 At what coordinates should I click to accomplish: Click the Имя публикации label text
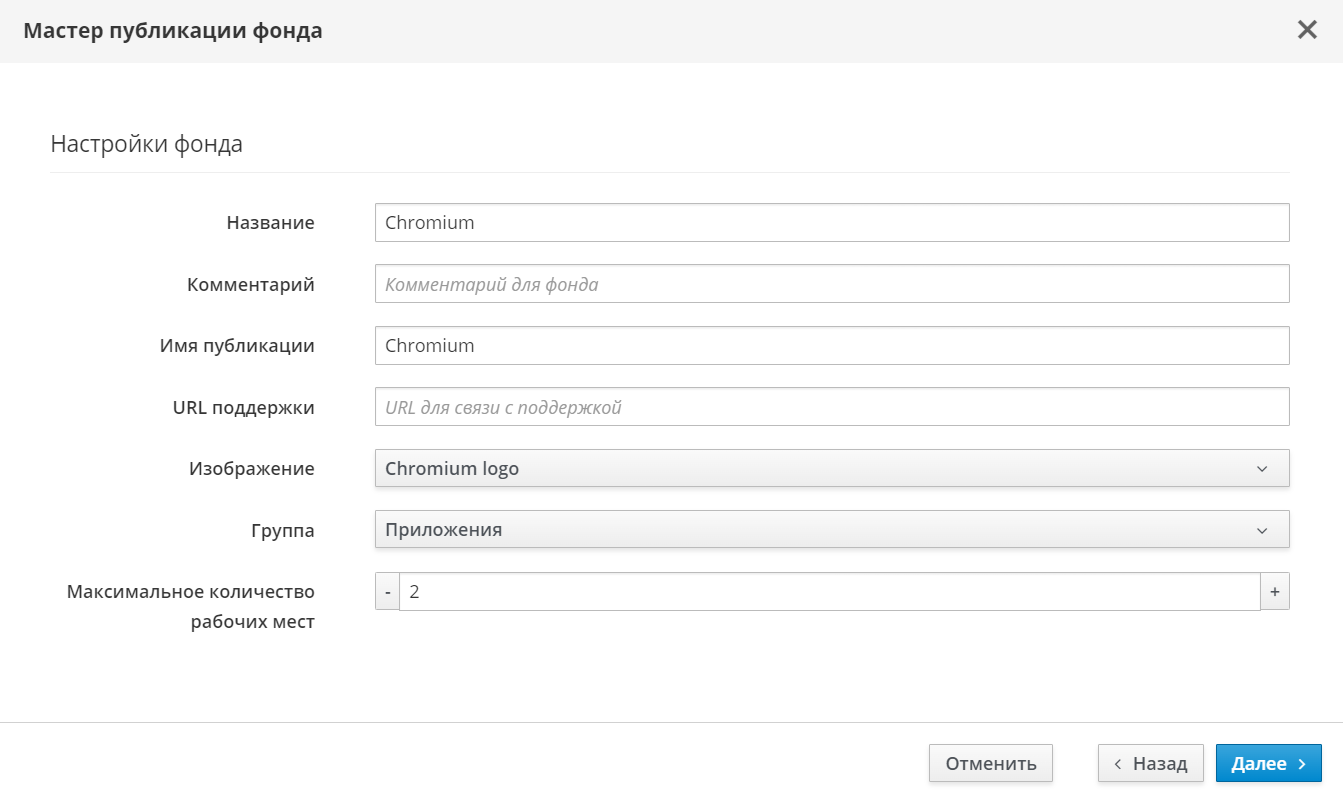point(237,346)
